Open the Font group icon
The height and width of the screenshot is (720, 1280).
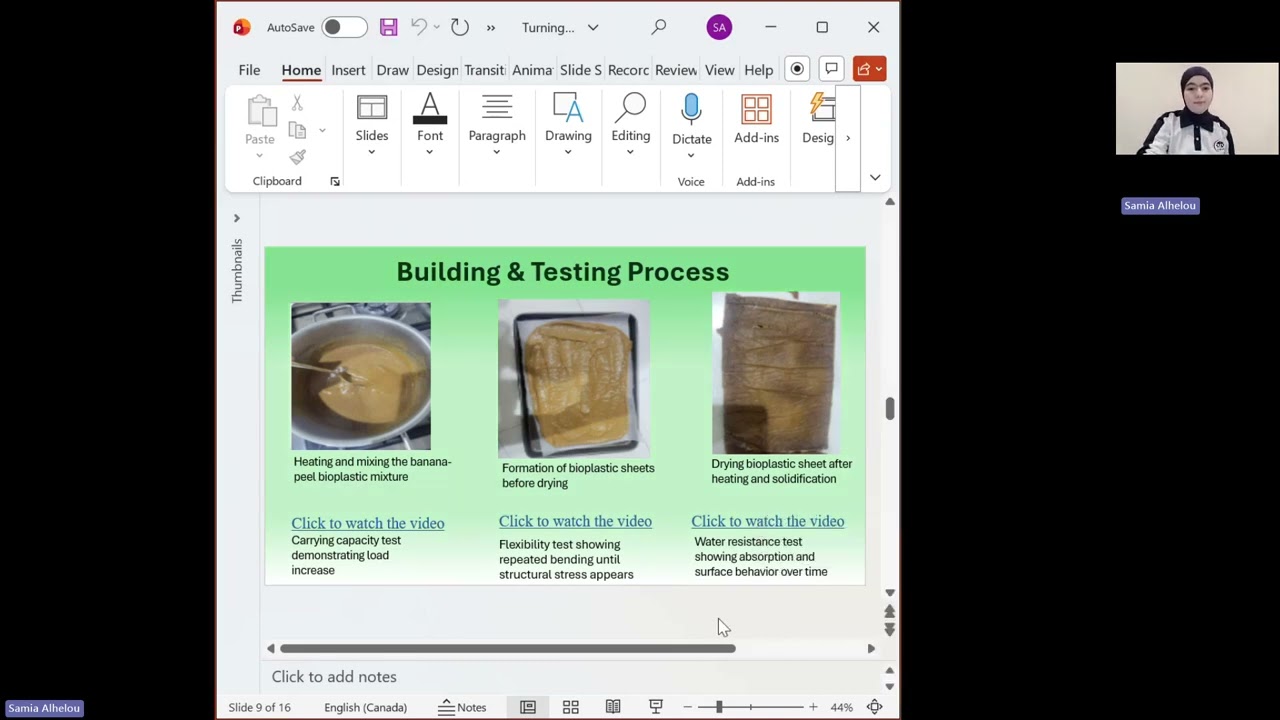(430, 109)
